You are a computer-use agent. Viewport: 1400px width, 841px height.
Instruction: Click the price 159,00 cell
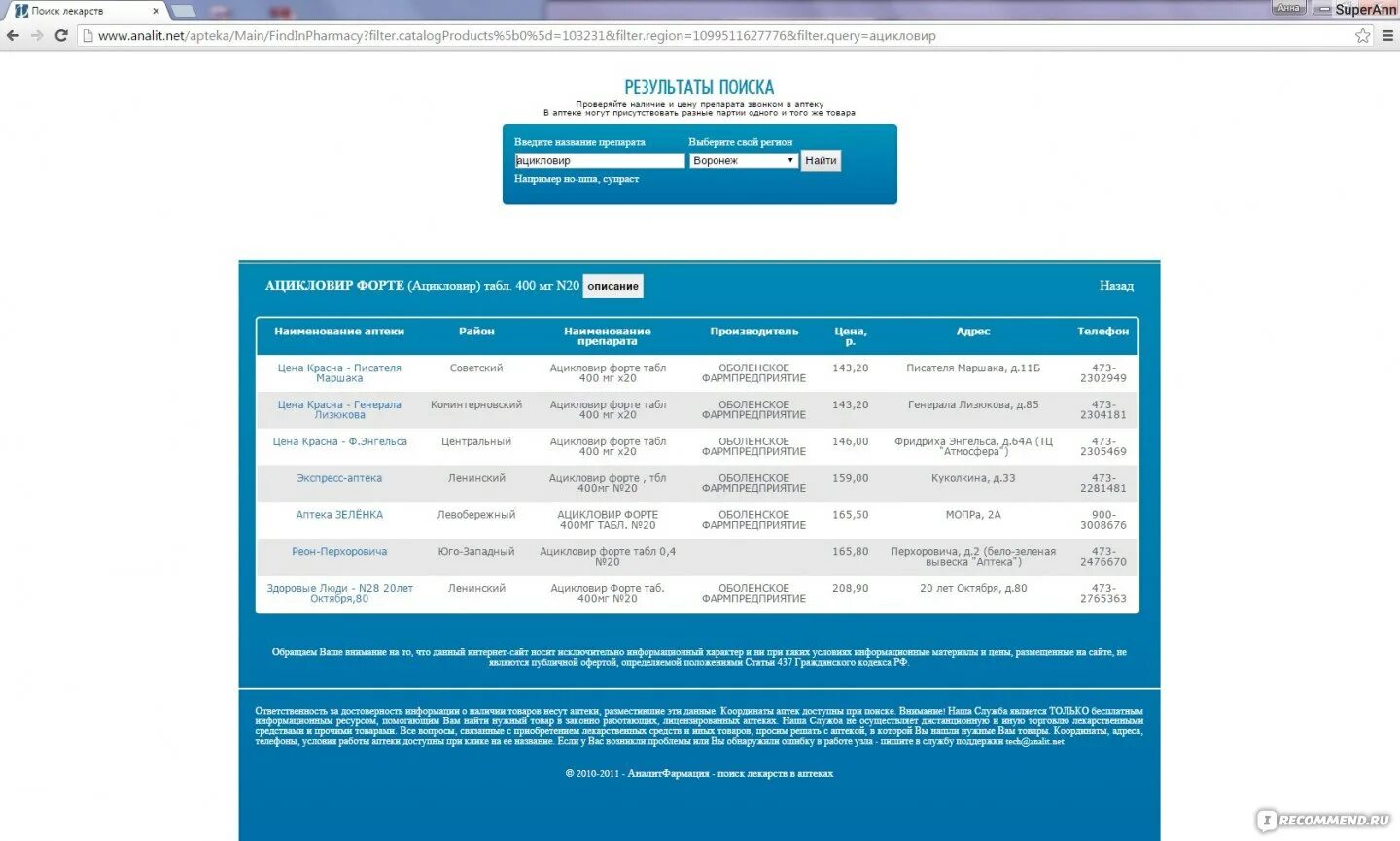851,478
